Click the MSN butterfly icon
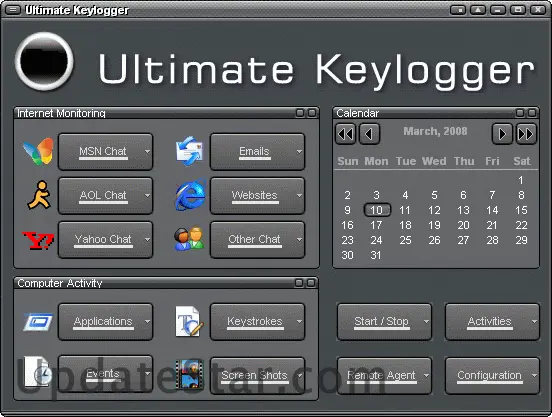The image size is (552, 417). pos(38,151)
